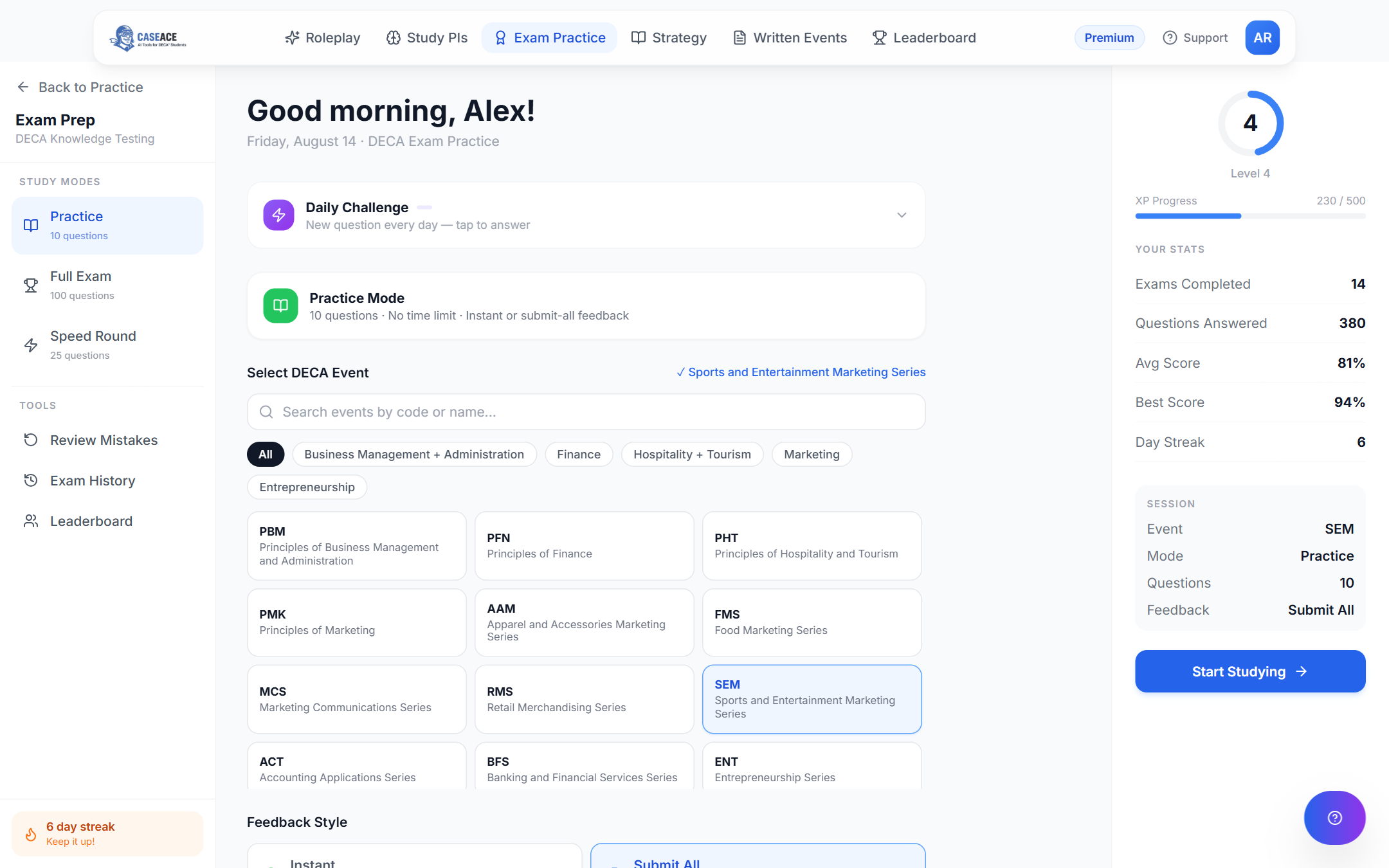Filter by Business Management + Administration
This screenshot has height=868, width=1389.
(414, 455)
